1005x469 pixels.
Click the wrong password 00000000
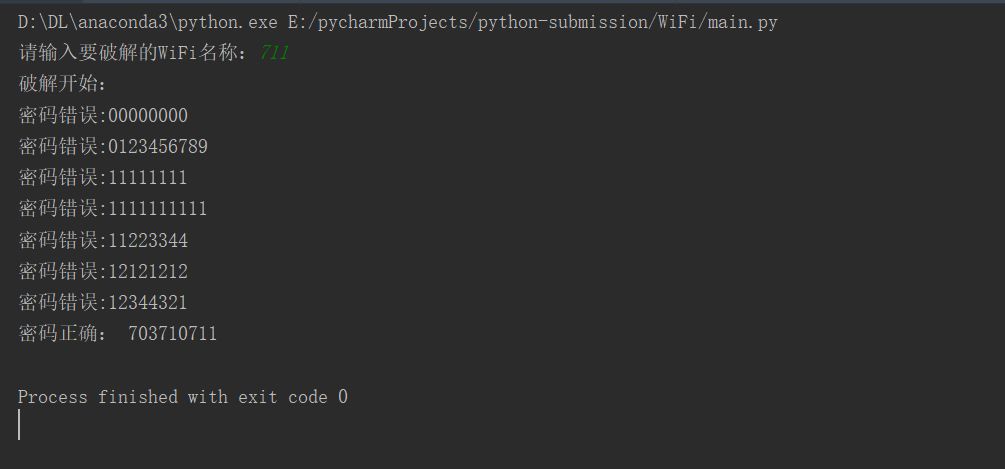(147, 116)
